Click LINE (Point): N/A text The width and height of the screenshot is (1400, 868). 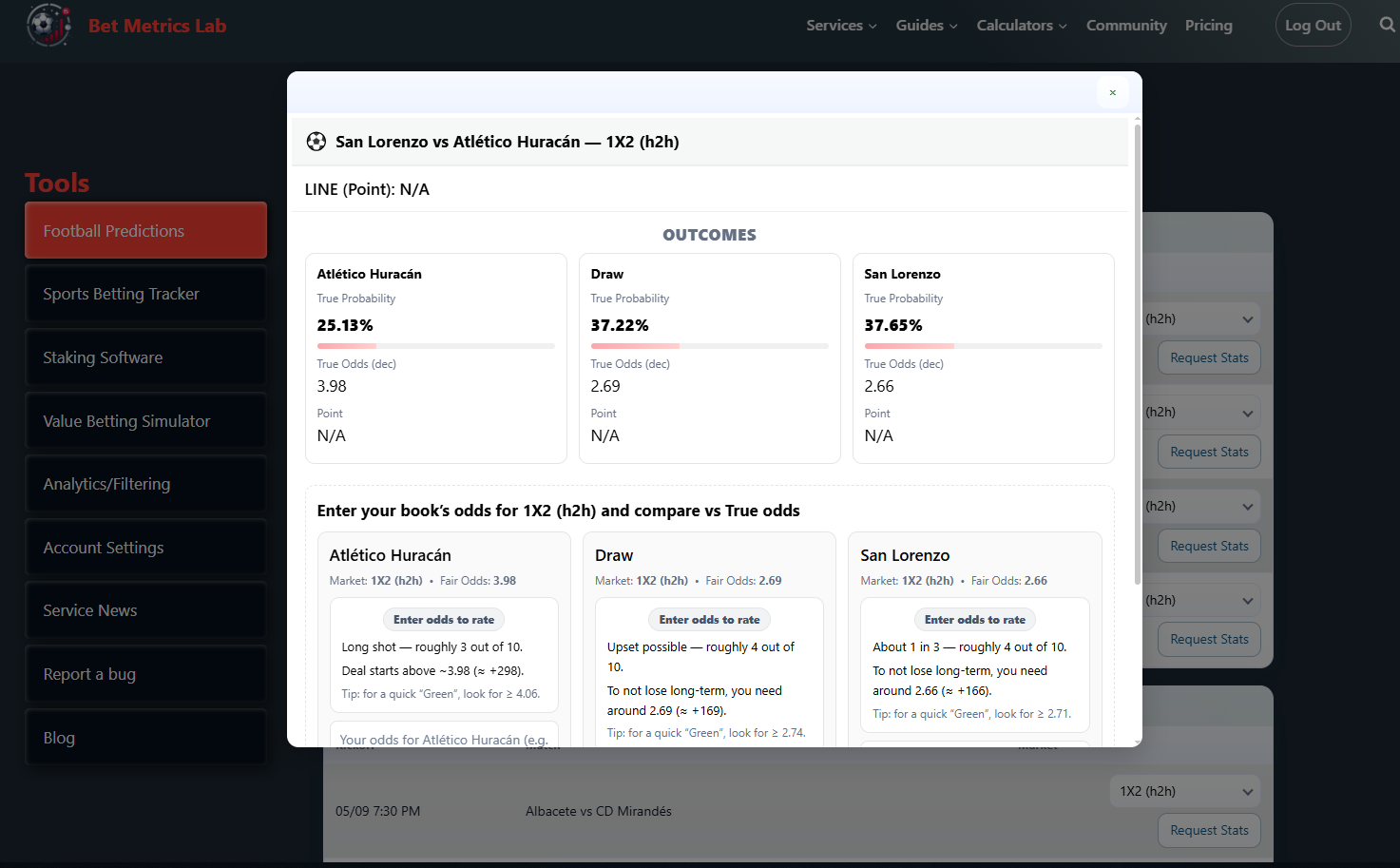(367, 189)
